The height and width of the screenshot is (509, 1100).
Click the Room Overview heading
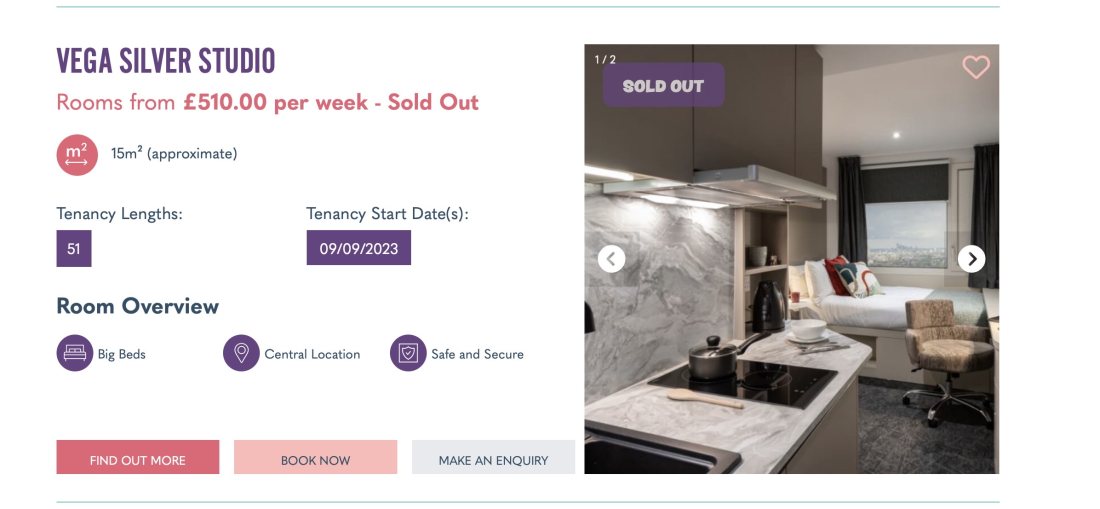[x=138, y=306]
